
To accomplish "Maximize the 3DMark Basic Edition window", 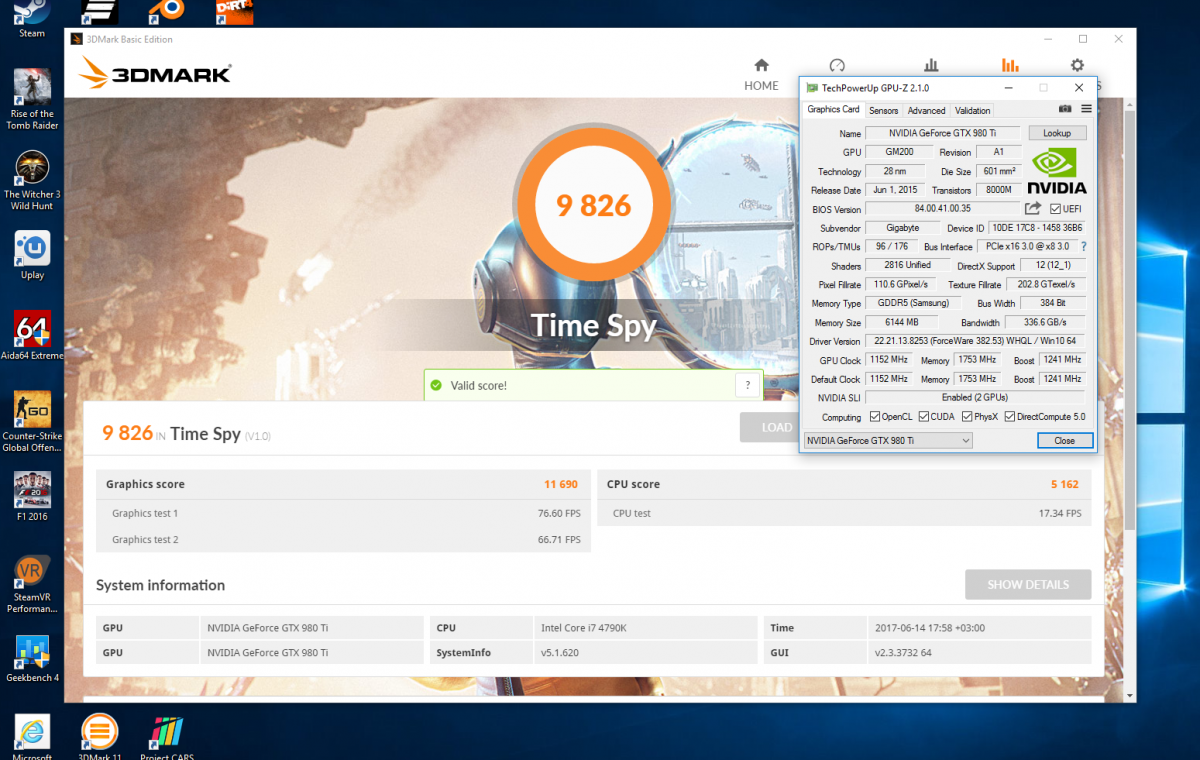I will [x=1083, y=39].
